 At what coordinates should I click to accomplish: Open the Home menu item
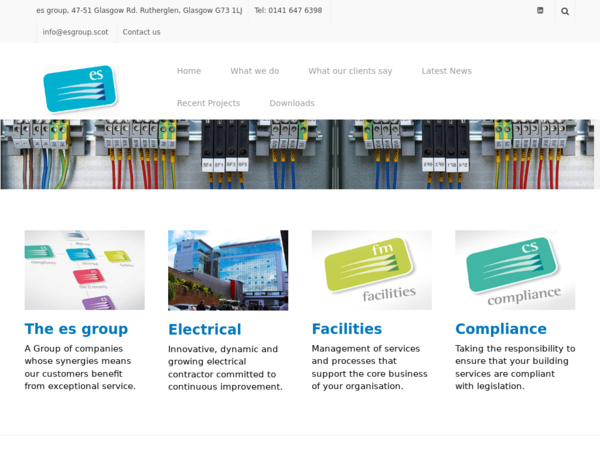click(189, 71)
